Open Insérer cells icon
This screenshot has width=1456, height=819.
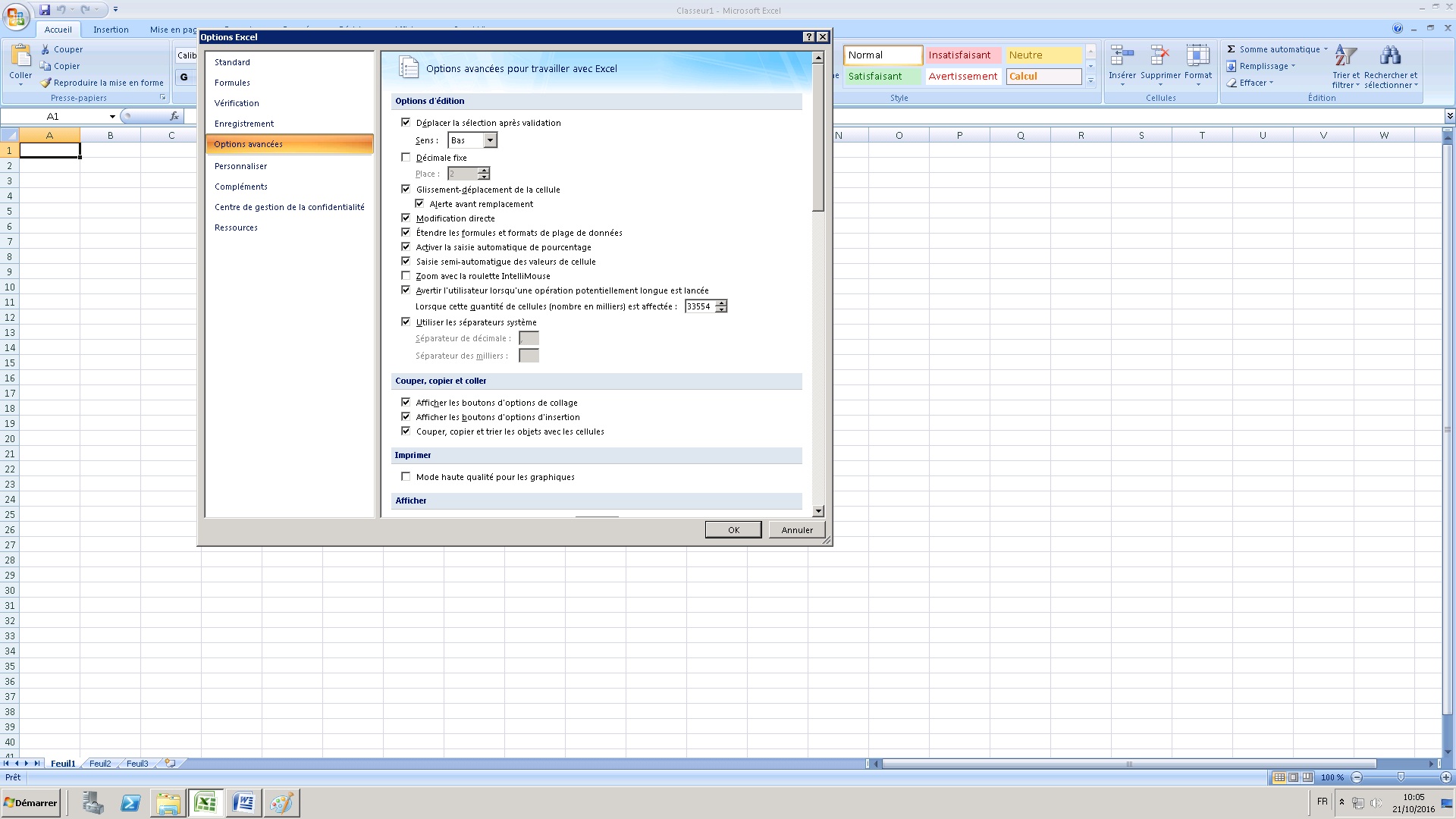1122,55
